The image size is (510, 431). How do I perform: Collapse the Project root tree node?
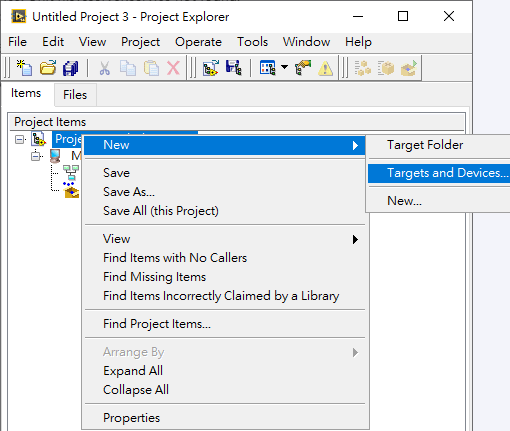click(20, 139)
